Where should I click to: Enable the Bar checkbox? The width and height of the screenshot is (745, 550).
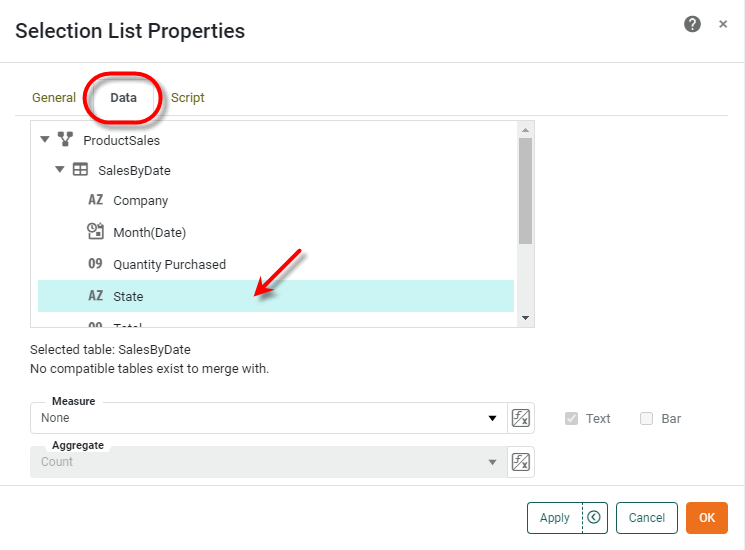(647, 418)
